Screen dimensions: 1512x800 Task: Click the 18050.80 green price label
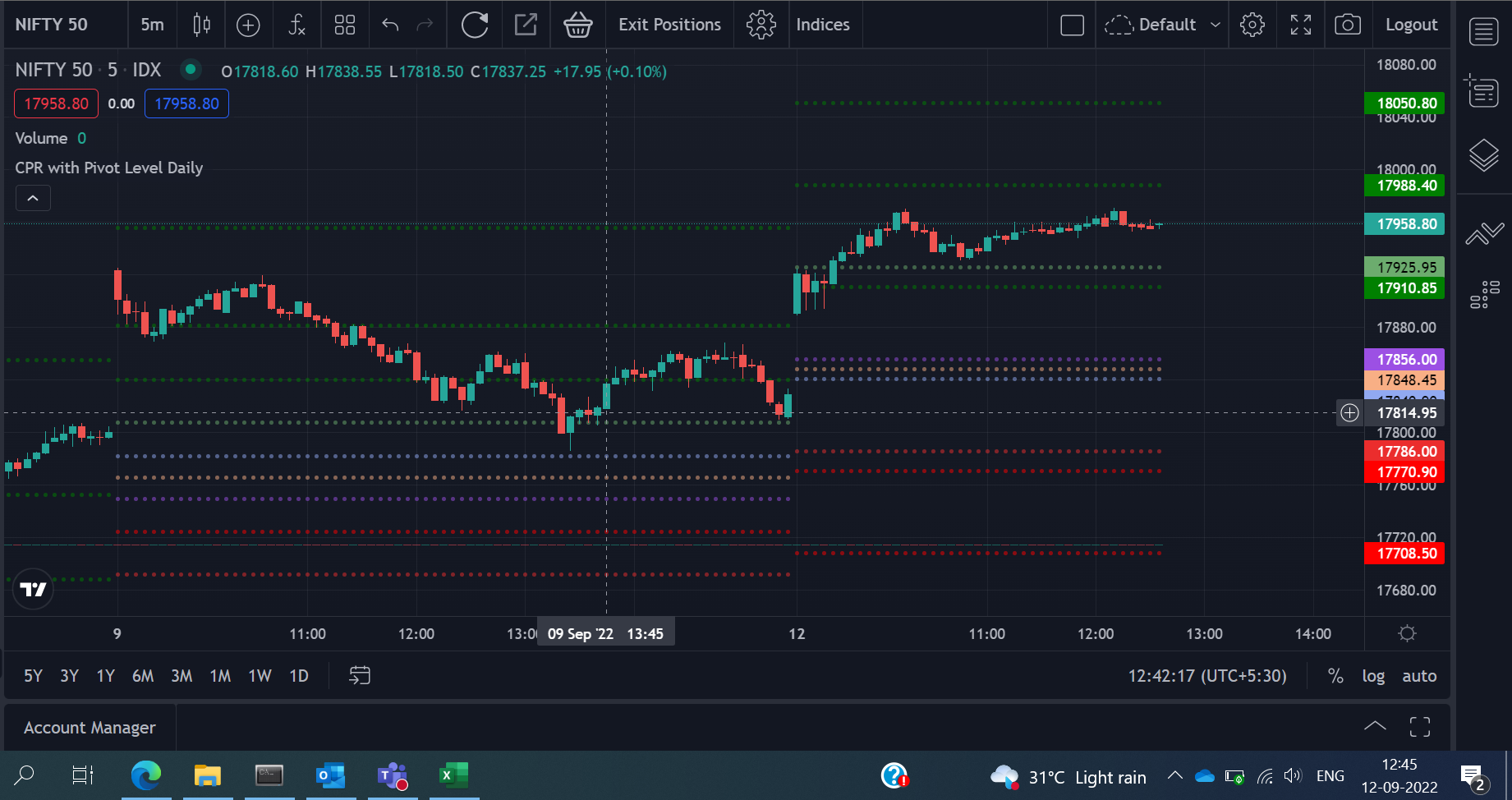point(1405,103)
